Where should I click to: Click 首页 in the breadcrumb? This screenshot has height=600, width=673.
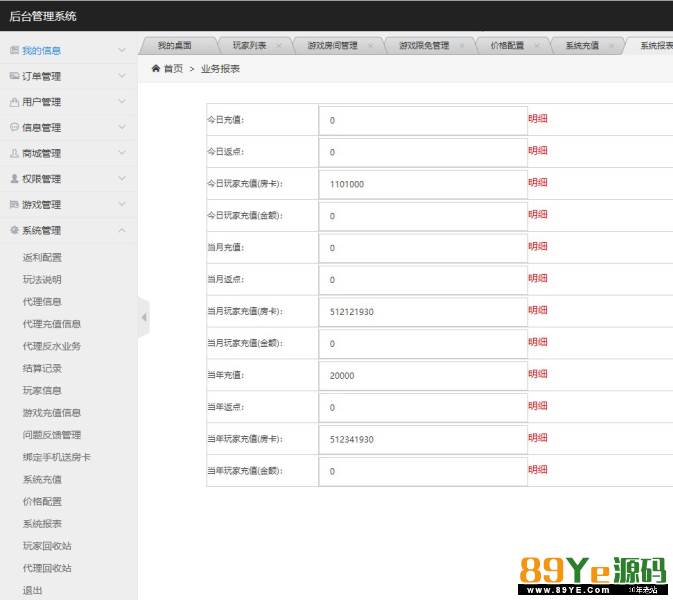[x=173, y=68]
